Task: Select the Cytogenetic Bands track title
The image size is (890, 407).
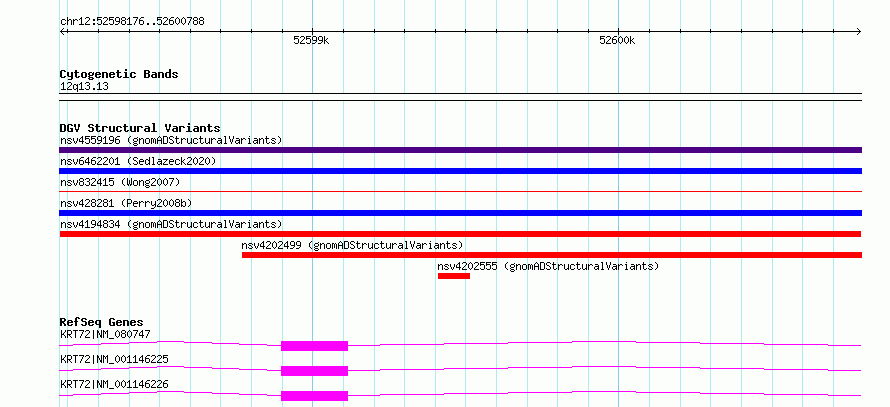Action: click(119, 74)
